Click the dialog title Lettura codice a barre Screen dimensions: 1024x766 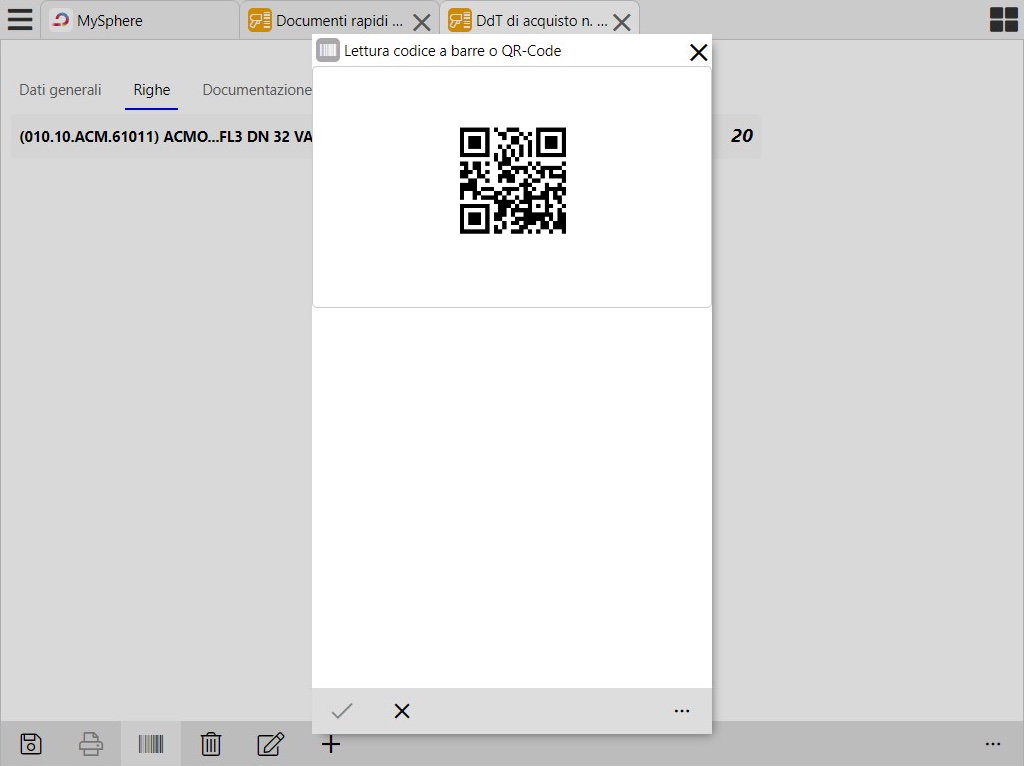point(453,51)
